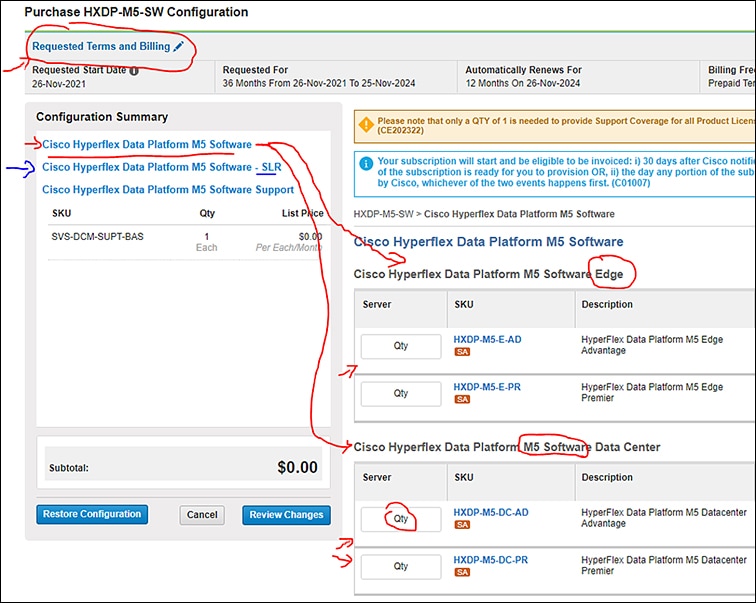Open the M5 Software Support link
756x603 pixels.
[168, 189]
